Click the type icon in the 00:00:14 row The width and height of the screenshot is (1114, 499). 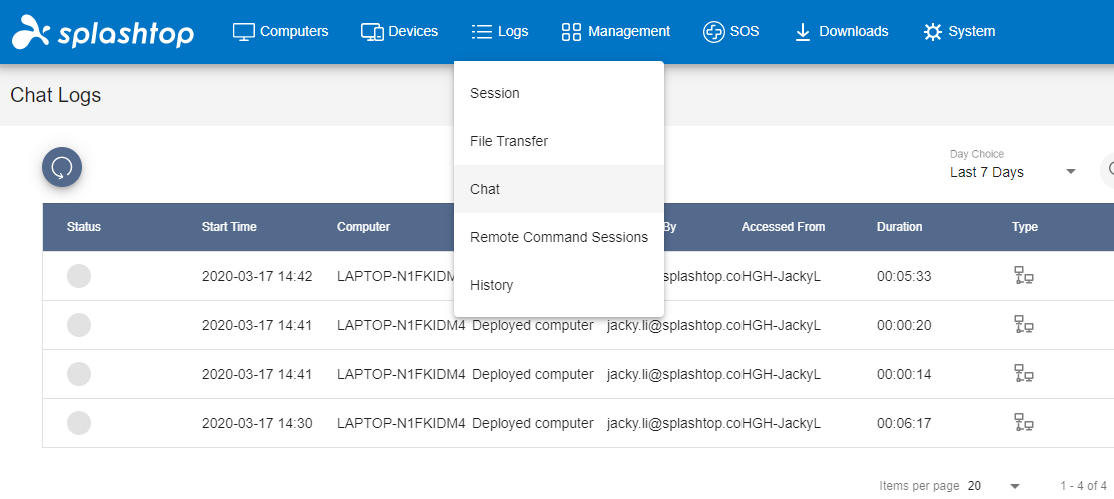(x=1023, y=374)
